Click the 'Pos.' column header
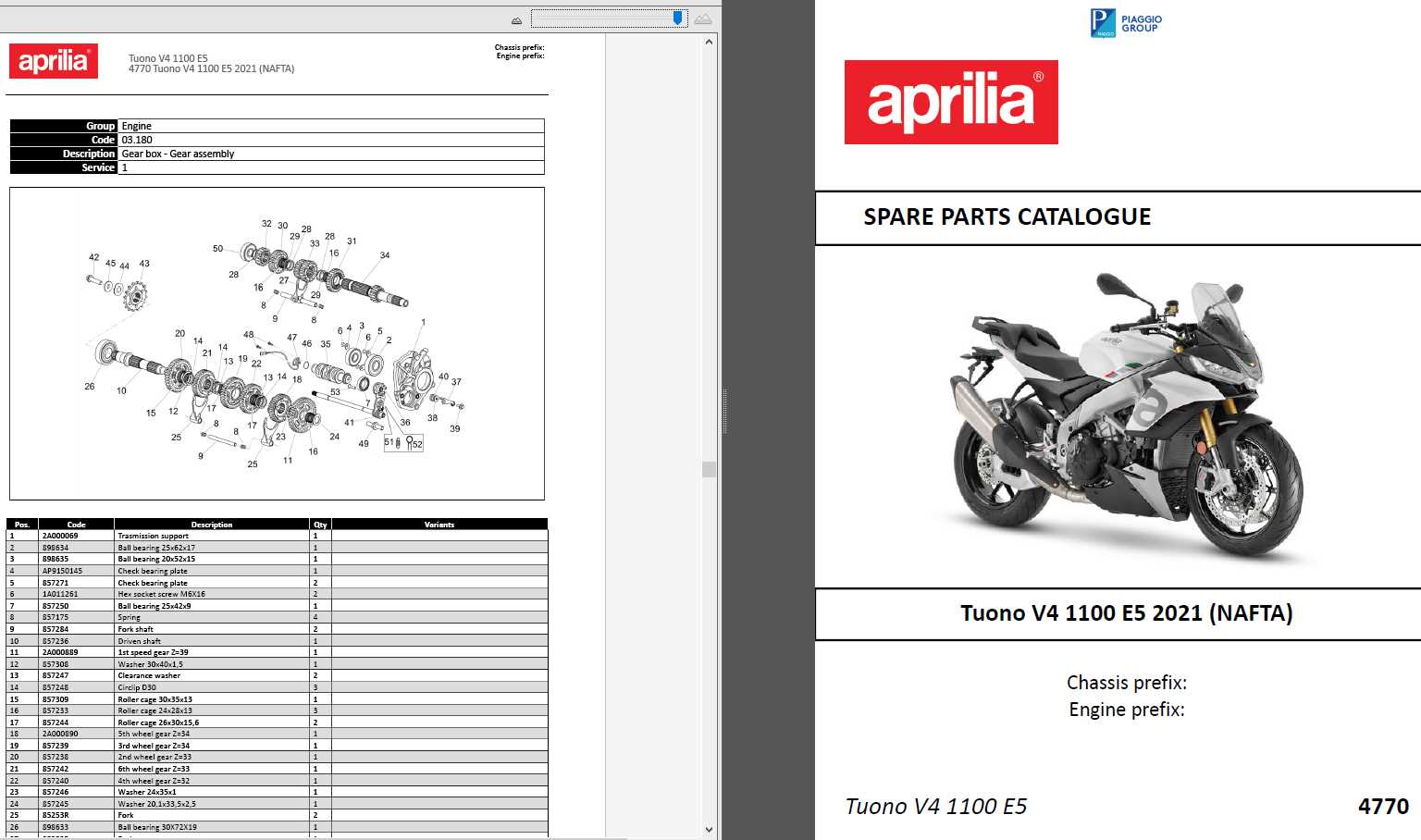Screen dimensions: 1421x840 tap(22, 525)
